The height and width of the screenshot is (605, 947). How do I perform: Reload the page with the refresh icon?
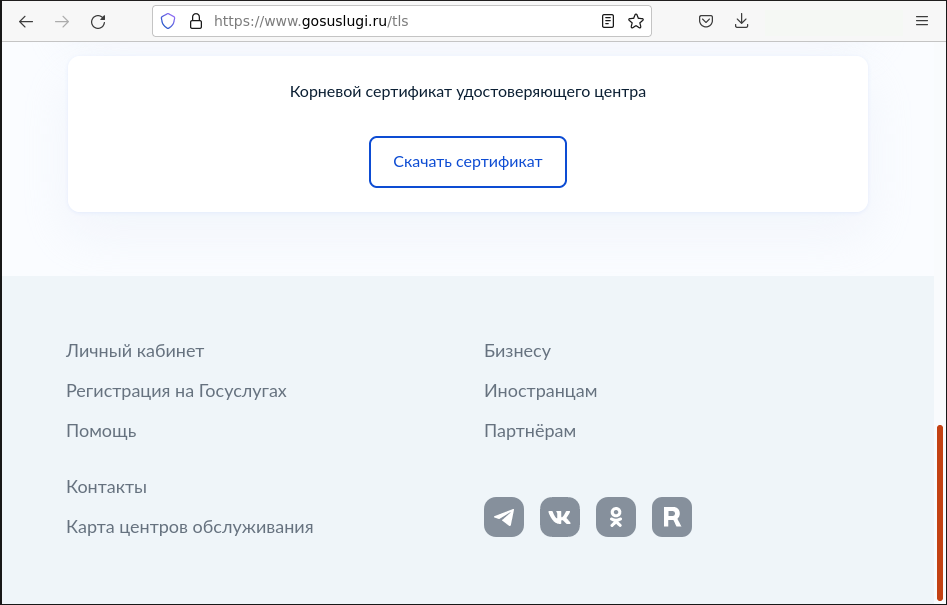(98, 22)
